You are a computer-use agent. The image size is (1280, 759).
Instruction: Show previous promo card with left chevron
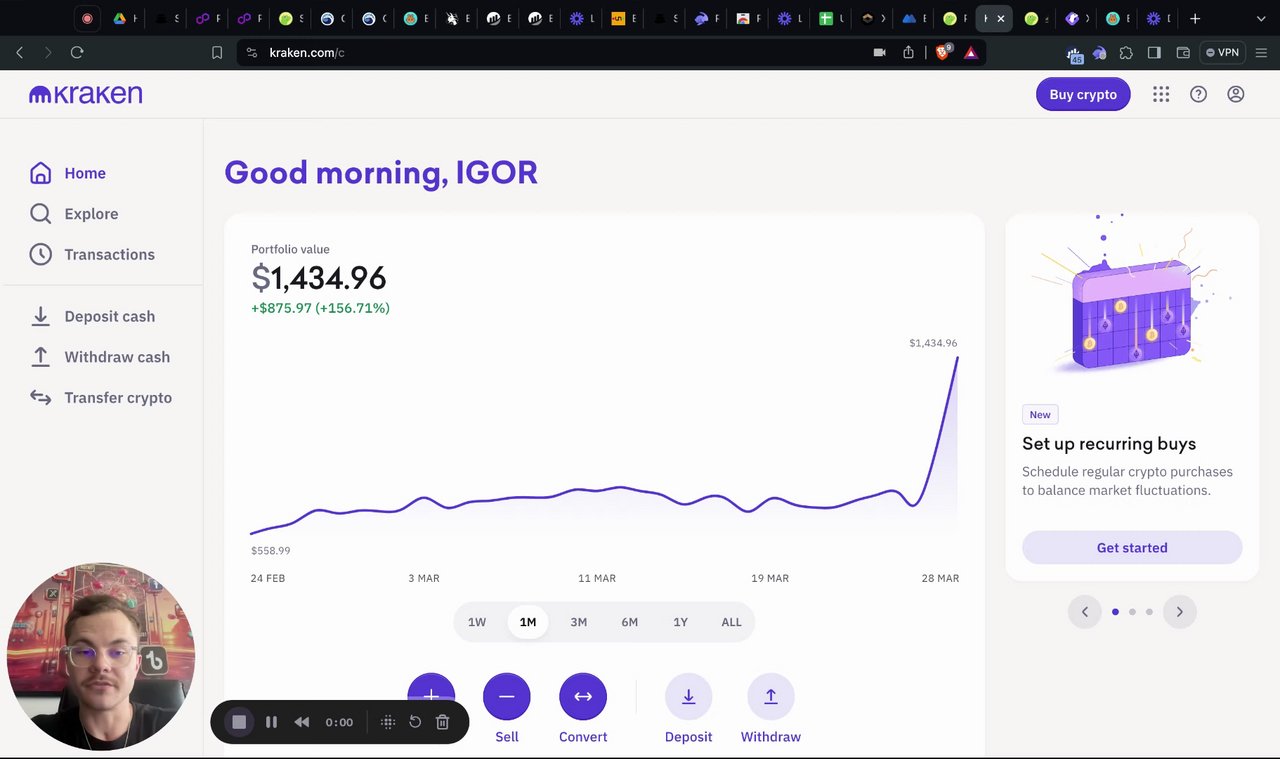click(1085, 612)
